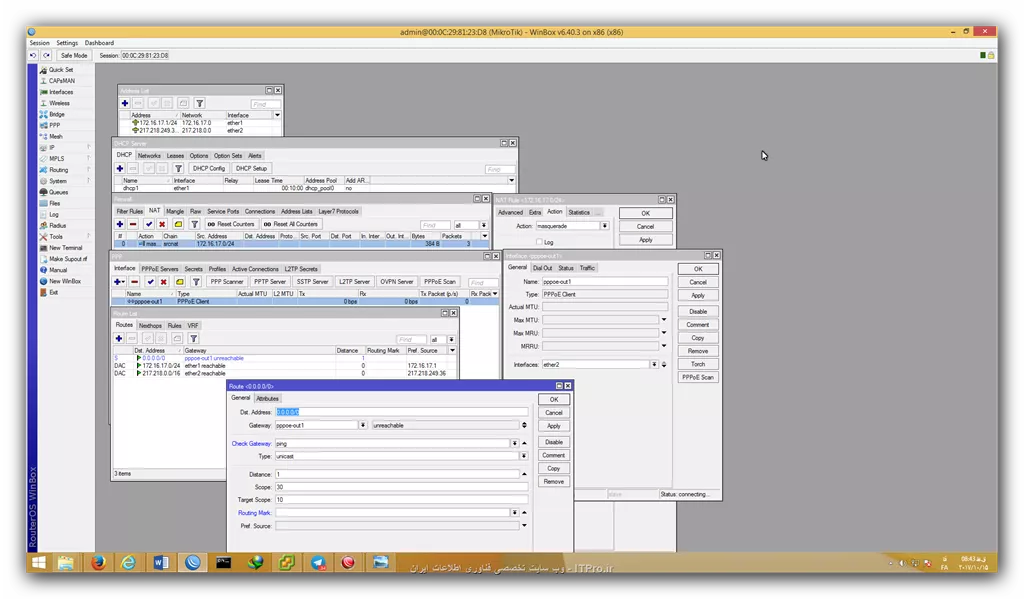Image resolution: width=1024 pixels, height=599 pixels.
Task: Click the Dst. Address field in Route dialog
Action: point(401,412)
